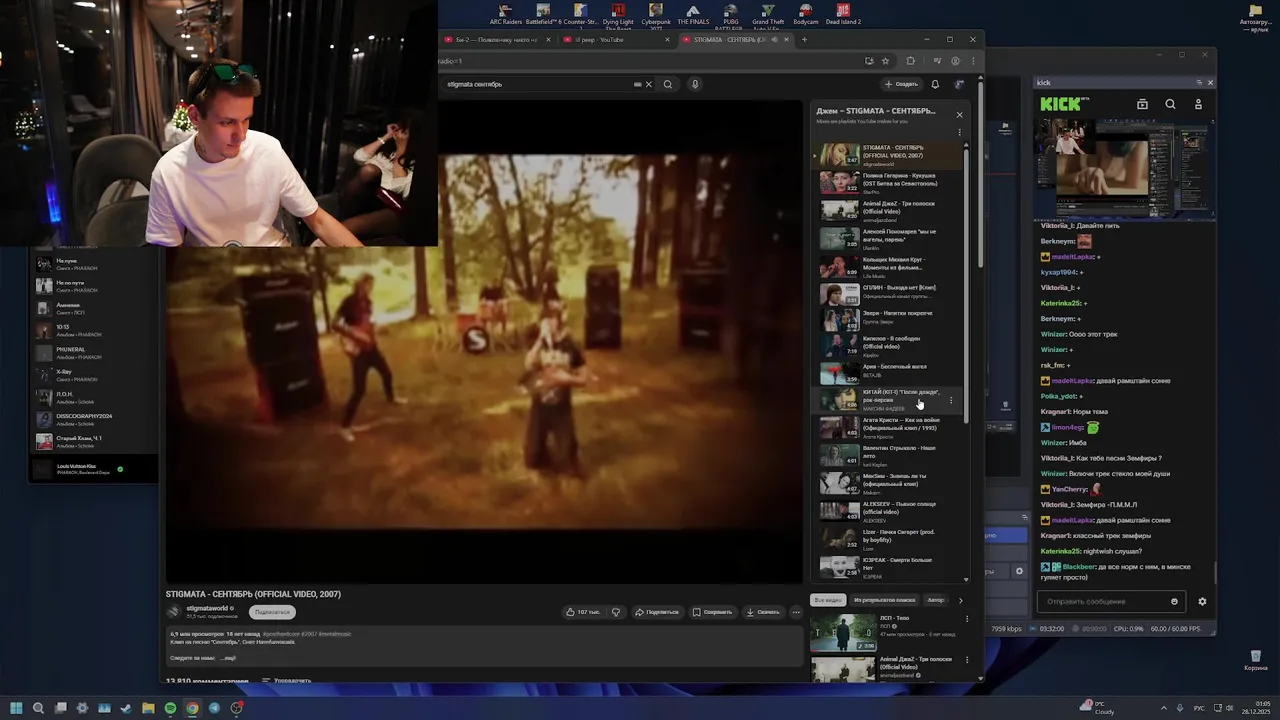
Task: Open Windows Start menu
Action: point(16,708)
